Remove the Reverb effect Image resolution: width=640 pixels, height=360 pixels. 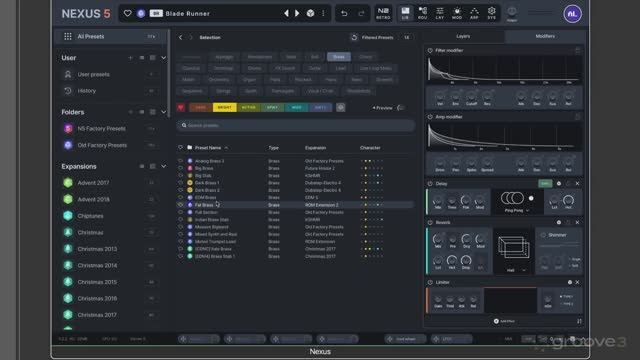click(577, 222)
